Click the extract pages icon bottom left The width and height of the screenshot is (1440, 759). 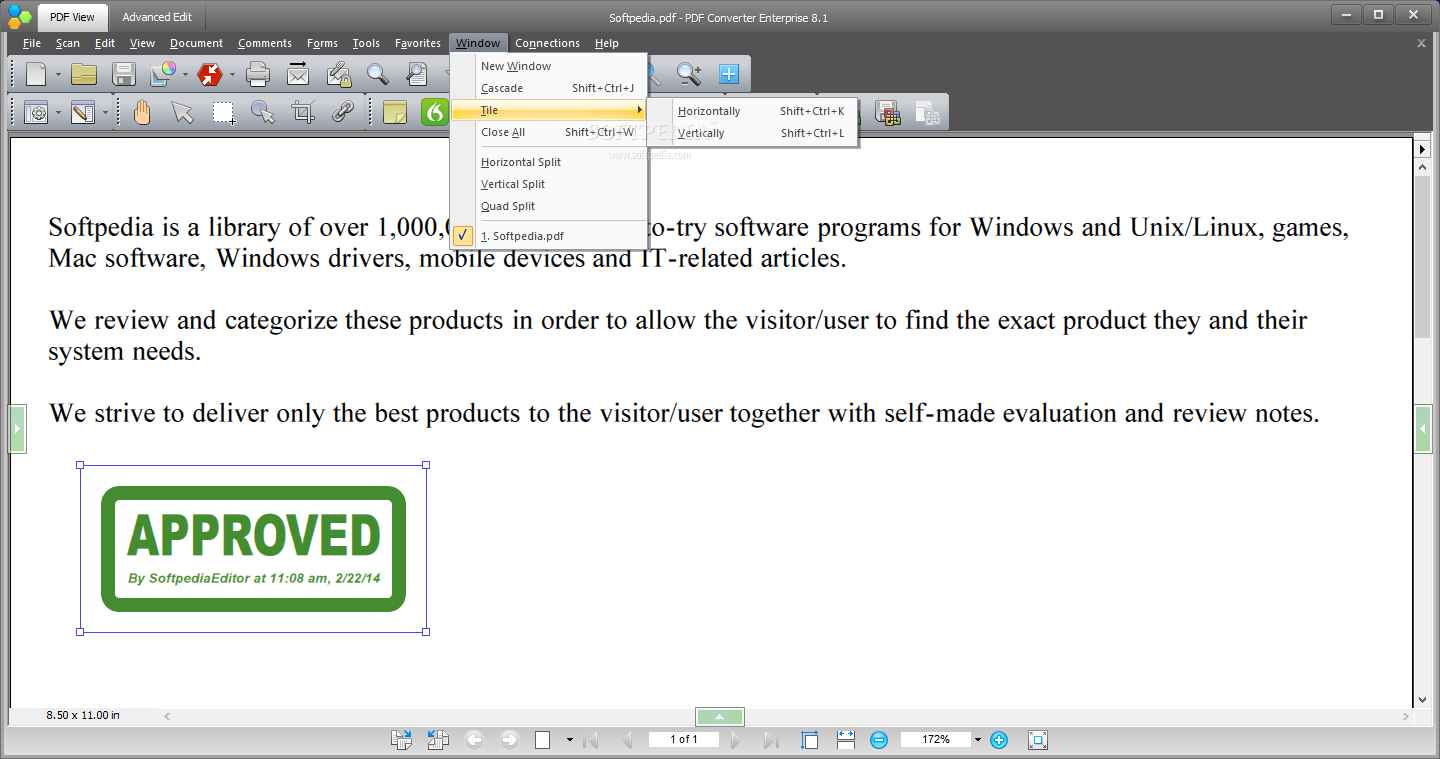tap(401, 740)
